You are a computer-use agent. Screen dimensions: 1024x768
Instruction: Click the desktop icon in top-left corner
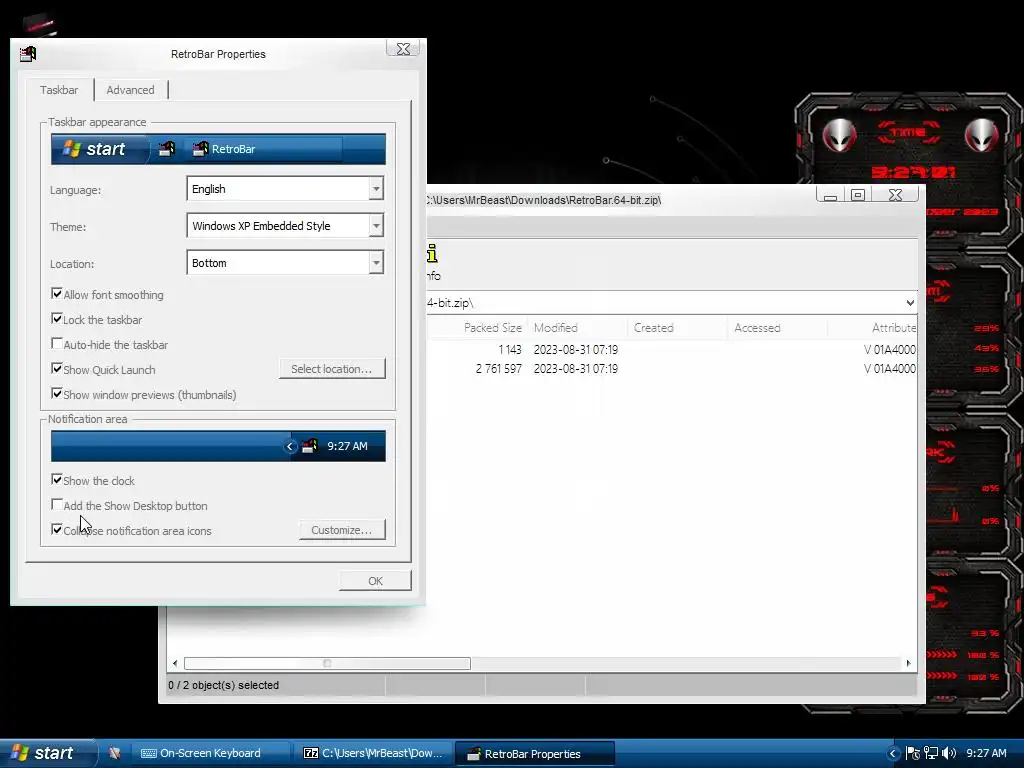[x=40, y=24]
